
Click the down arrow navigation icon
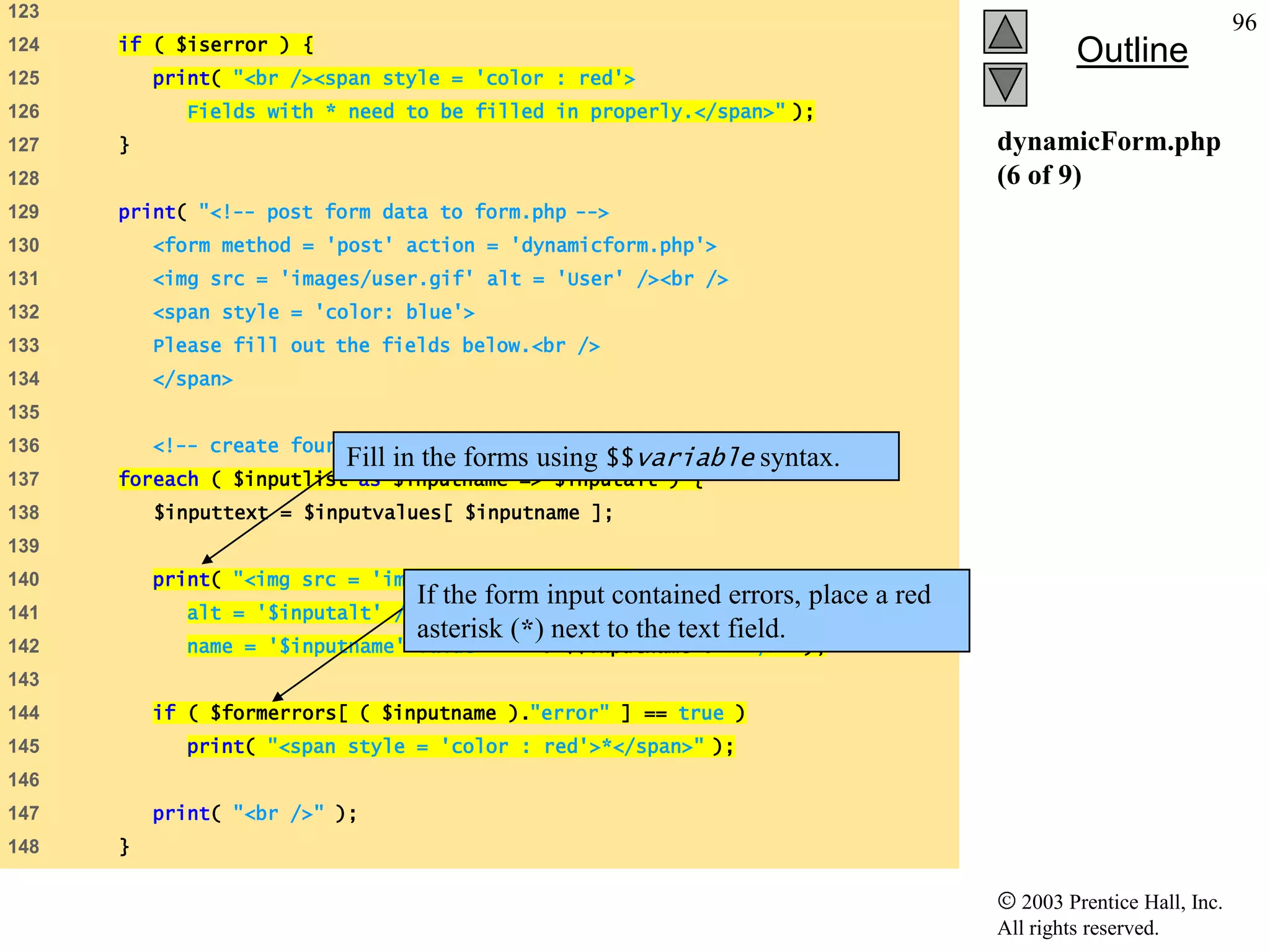[x=1005, y=84]
